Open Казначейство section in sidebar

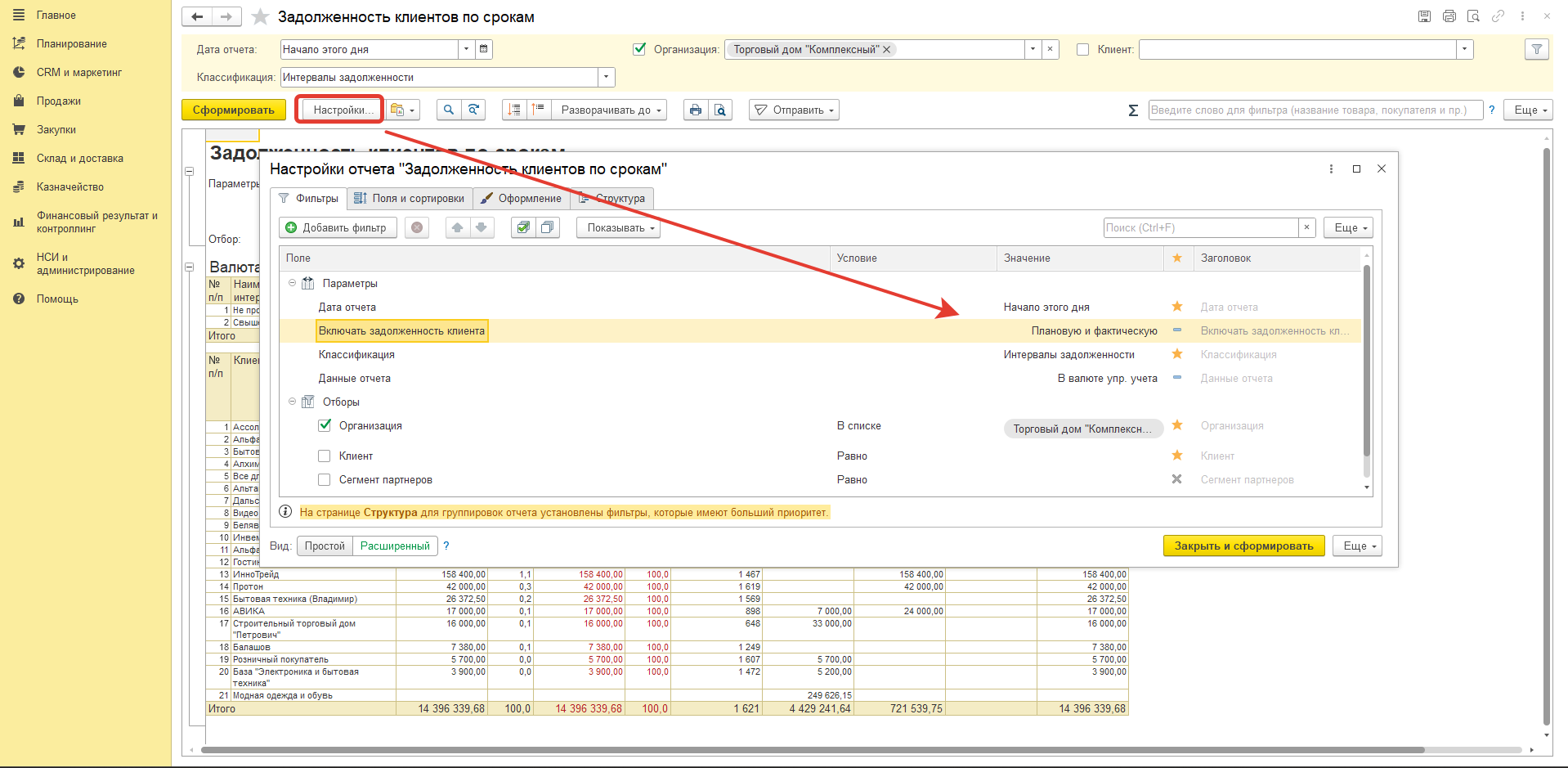tap(70, 186)
